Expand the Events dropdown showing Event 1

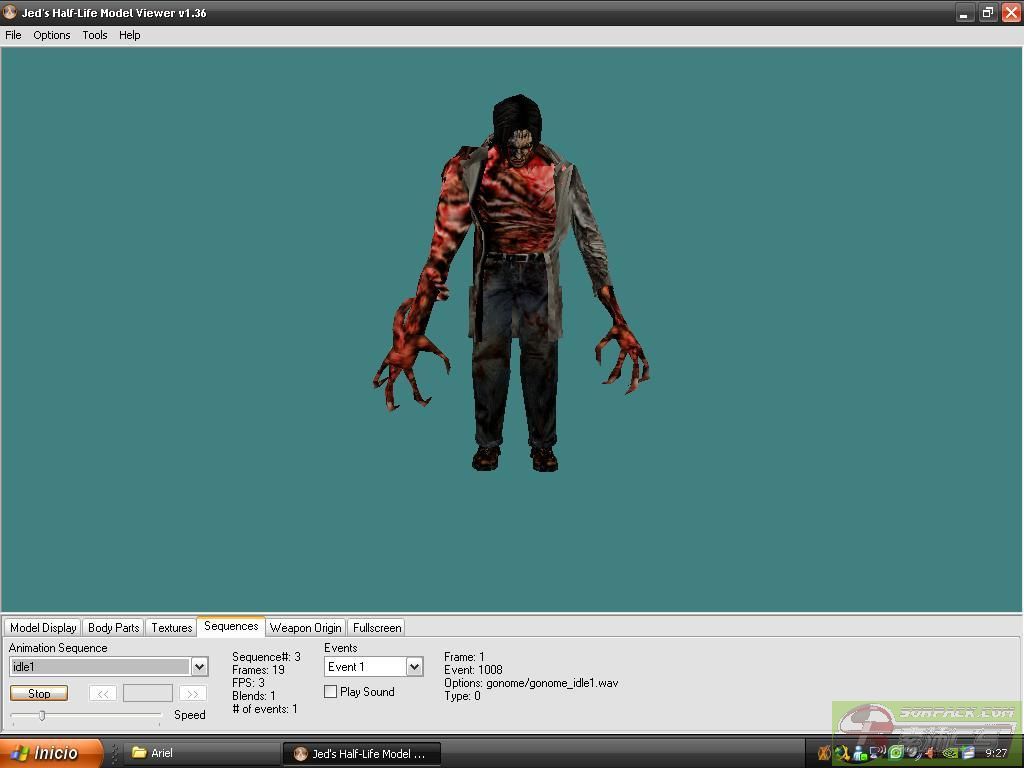tap(414, 667)
